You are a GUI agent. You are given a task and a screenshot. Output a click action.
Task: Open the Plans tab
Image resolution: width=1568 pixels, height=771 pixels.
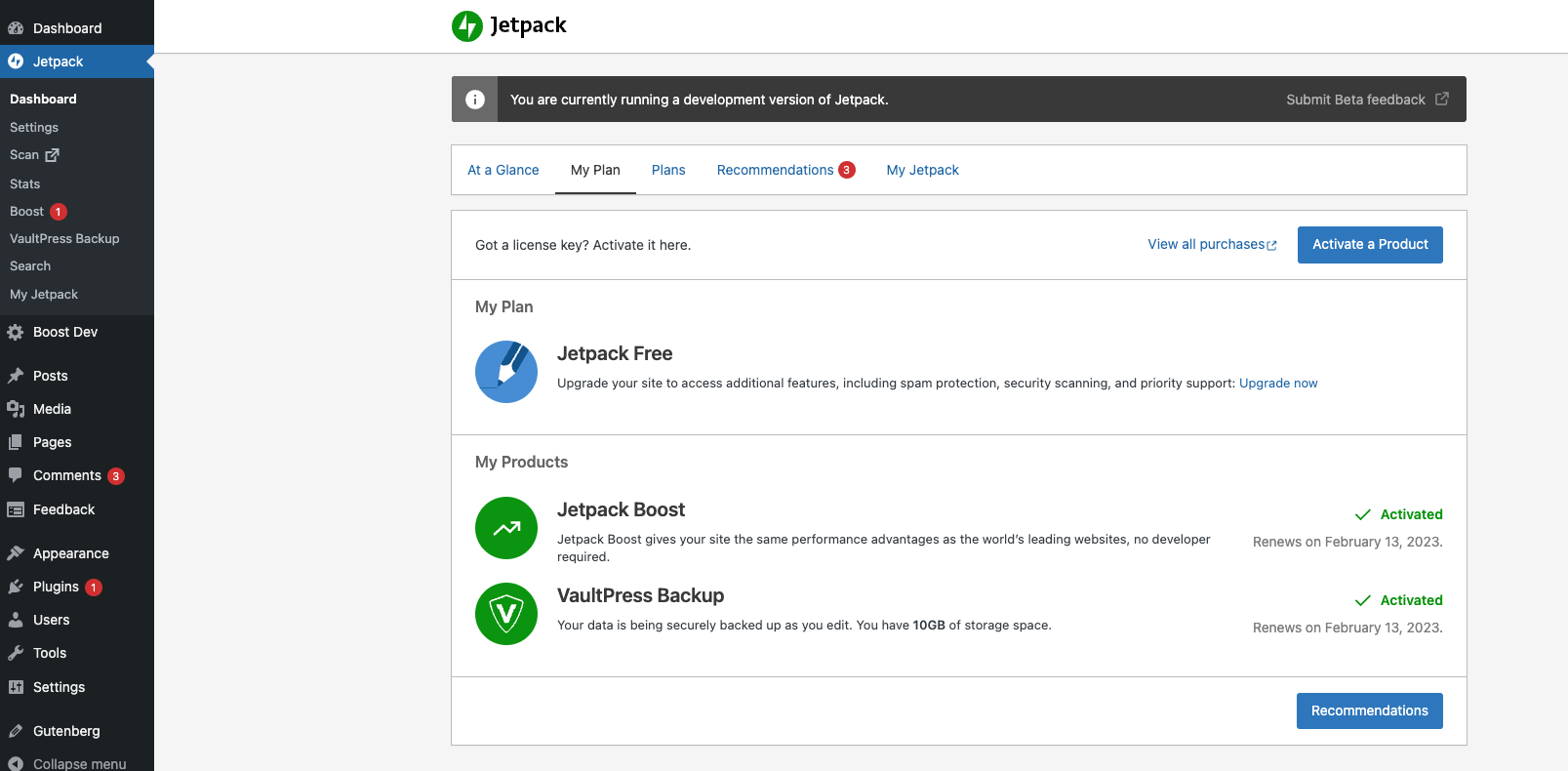668,170
